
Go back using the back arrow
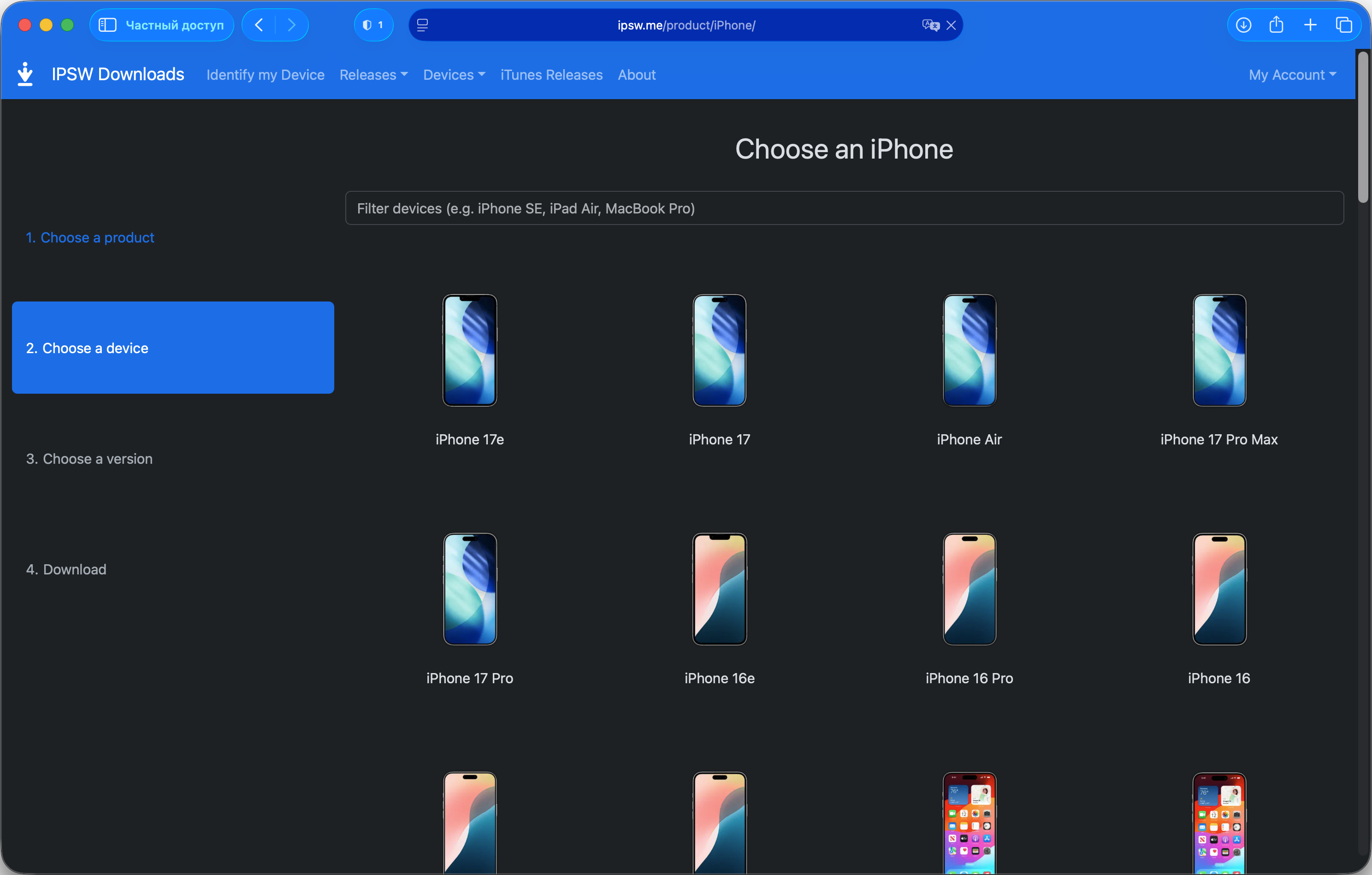coord(259,25)
